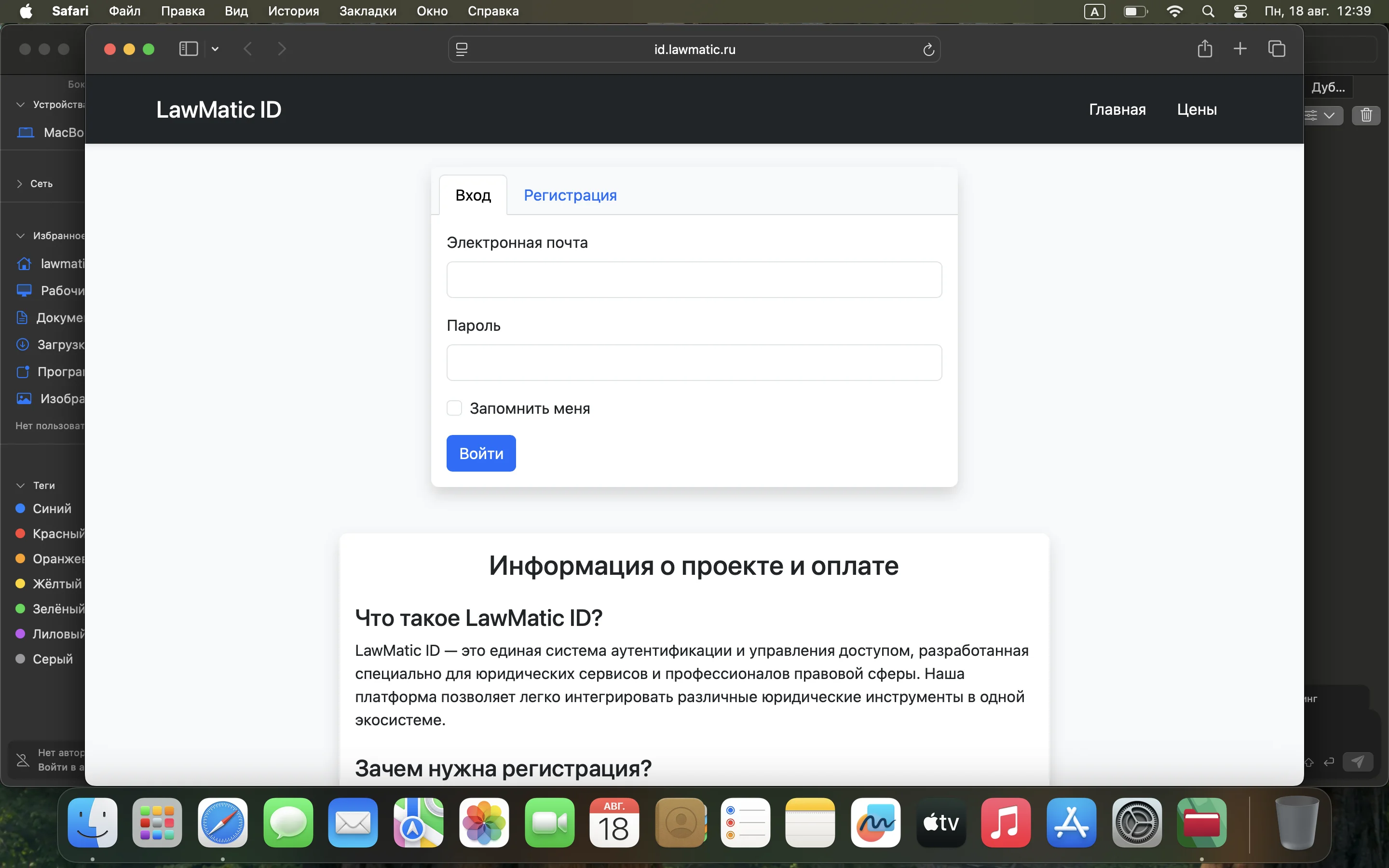Open the Trash in the Dock
Image resolution: width=1389 pixels, height=868 pixels.
[x=1296, y=823]
